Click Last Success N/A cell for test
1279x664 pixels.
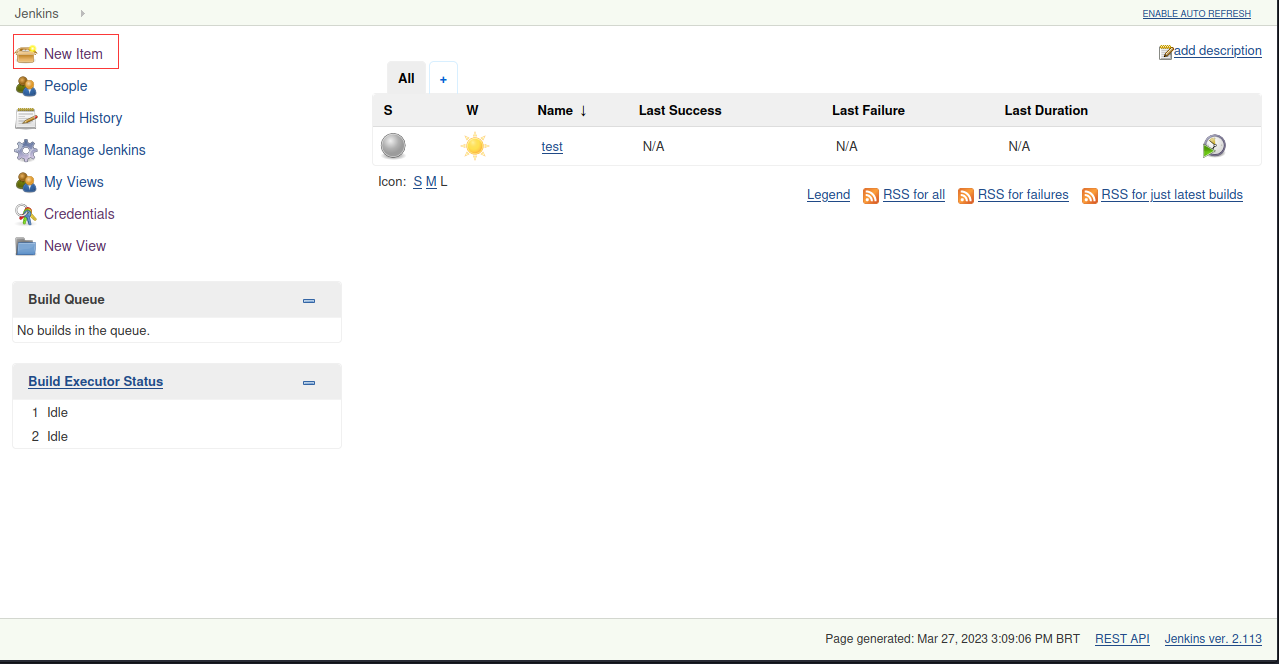tap(654, 146)
